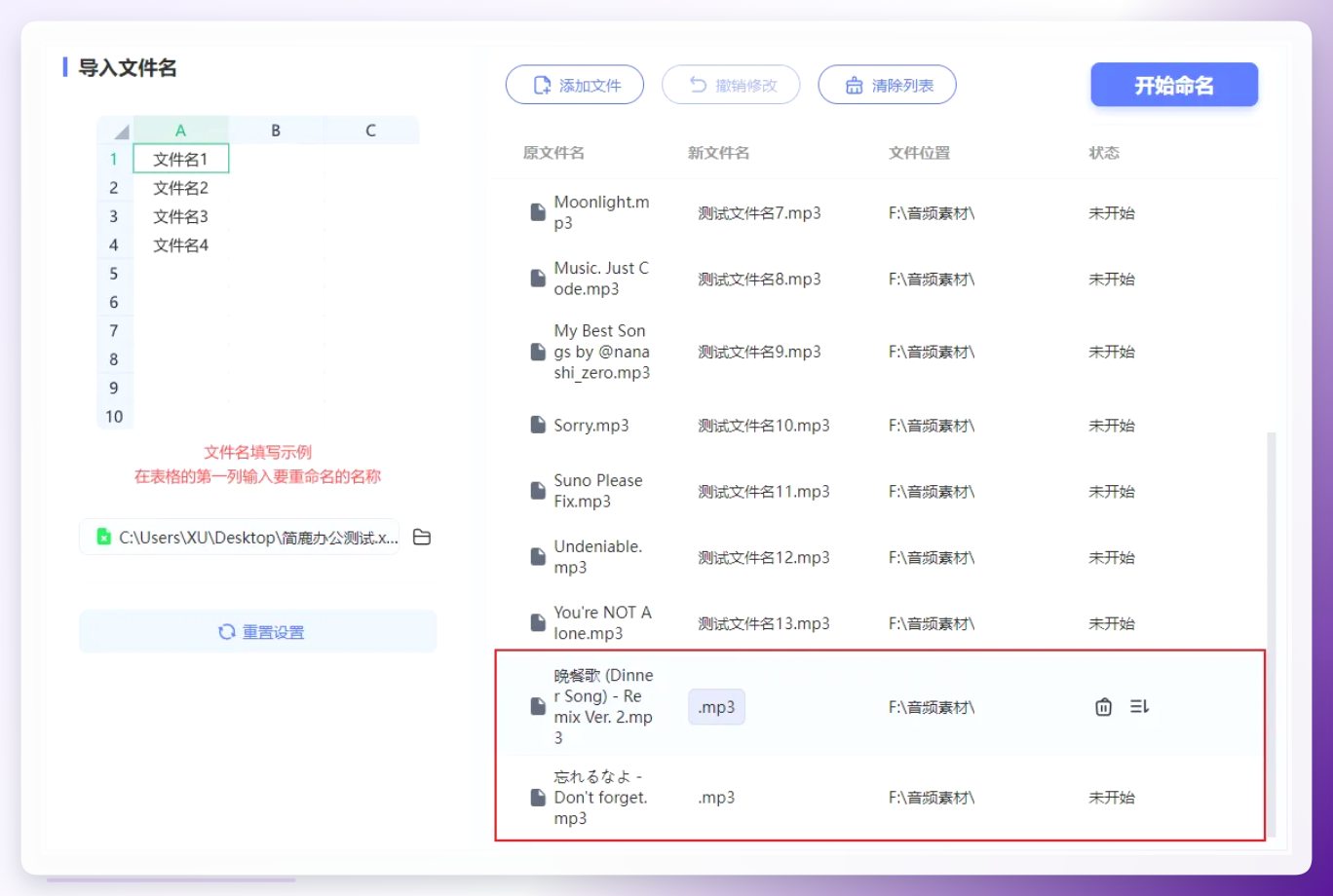Click new name 测试文件名11.mp3
This screenshot has height=896, width=1333.
(764, 492)
